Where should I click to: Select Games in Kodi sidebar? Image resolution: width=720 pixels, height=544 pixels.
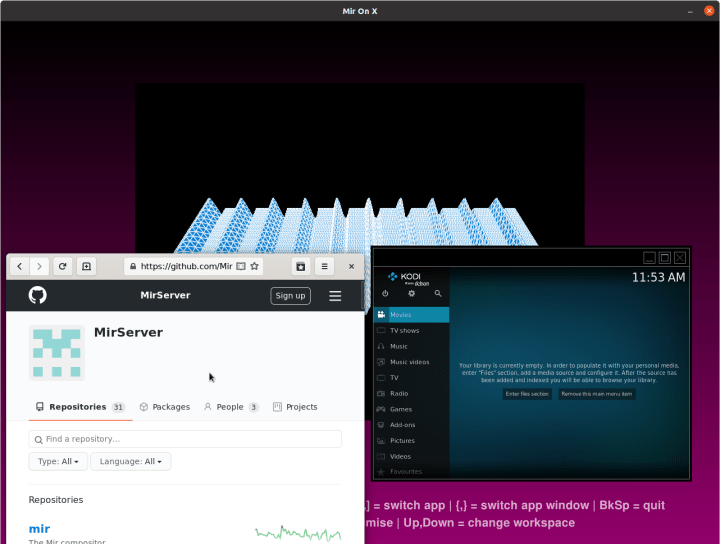coord(411,409)
